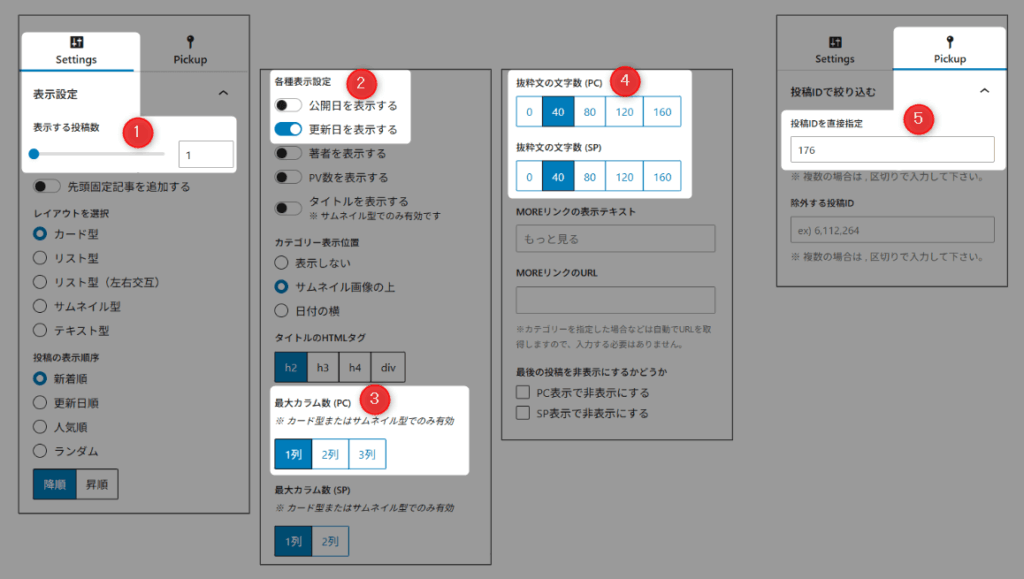Enable 著者を表示する switch

coord(288,153)
